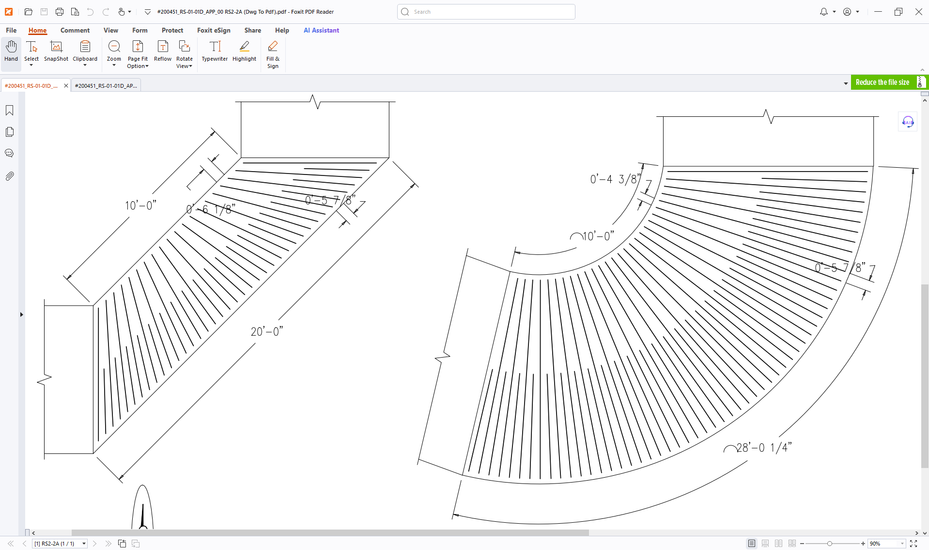Click the floating AI assistant icon

[908, 121]
